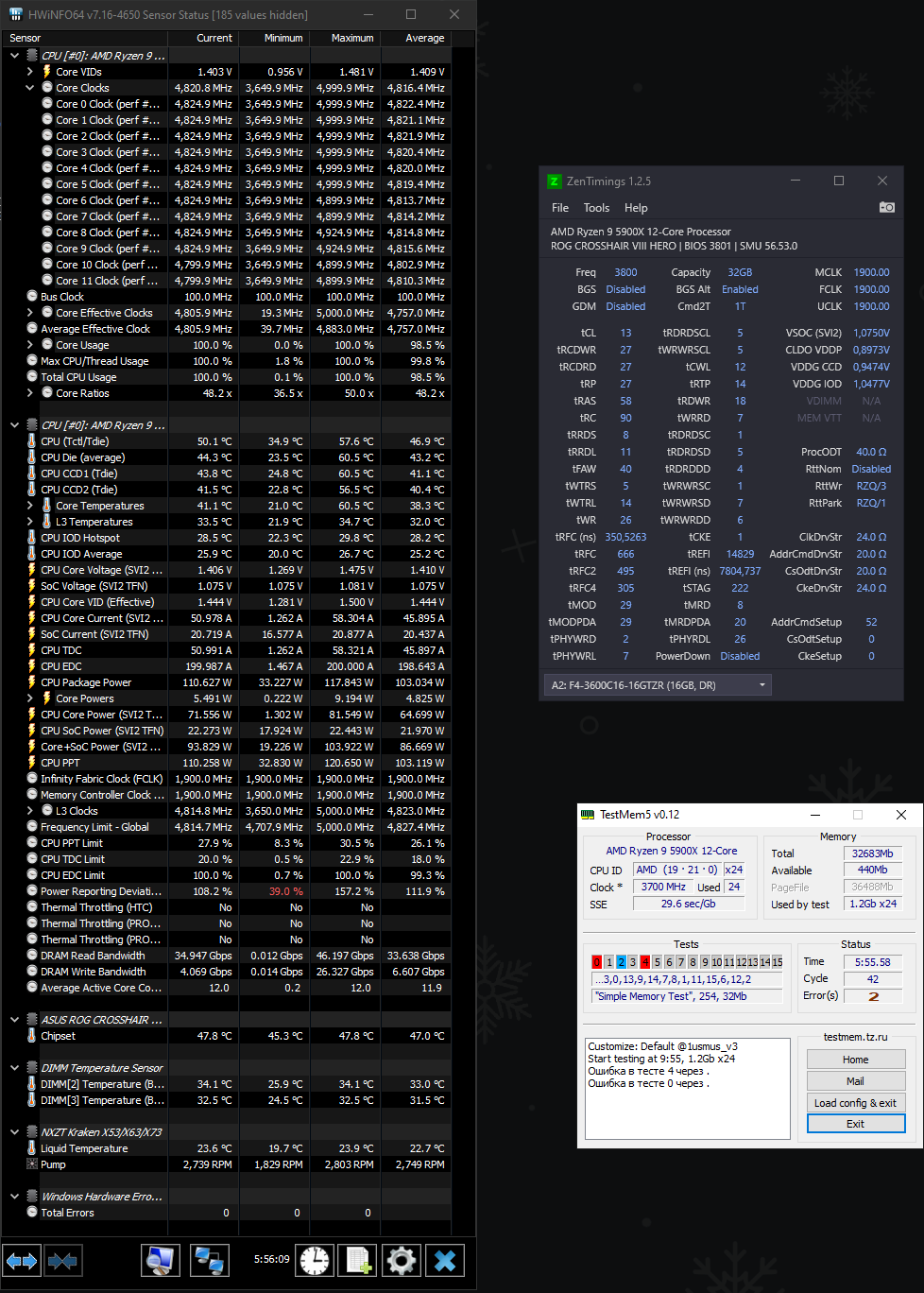Screen dimensions: 924x1293
Task: Click the Current column header
Action: click(203, 38)
